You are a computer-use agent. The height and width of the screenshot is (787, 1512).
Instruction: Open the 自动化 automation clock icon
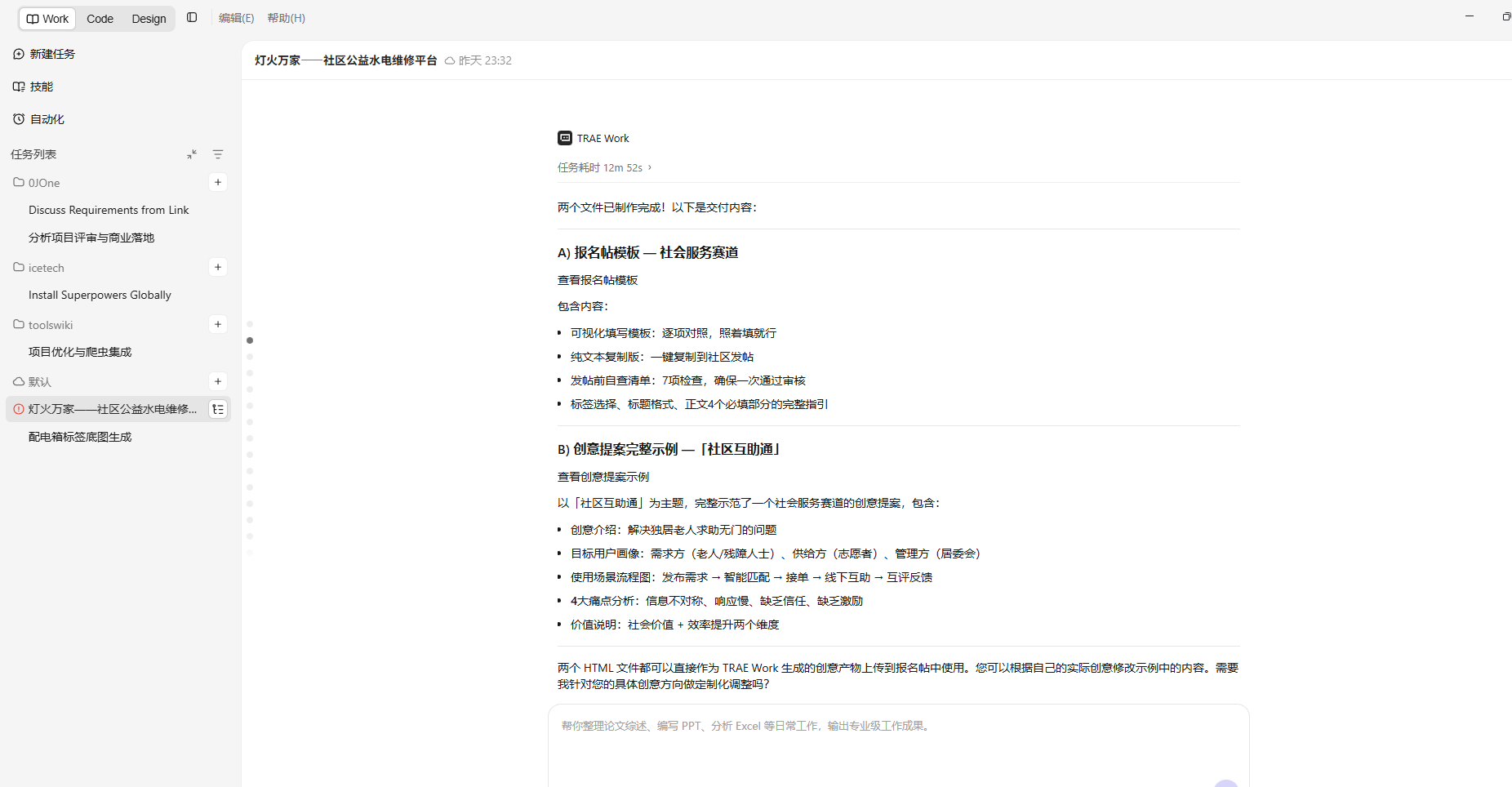[19, 119]
